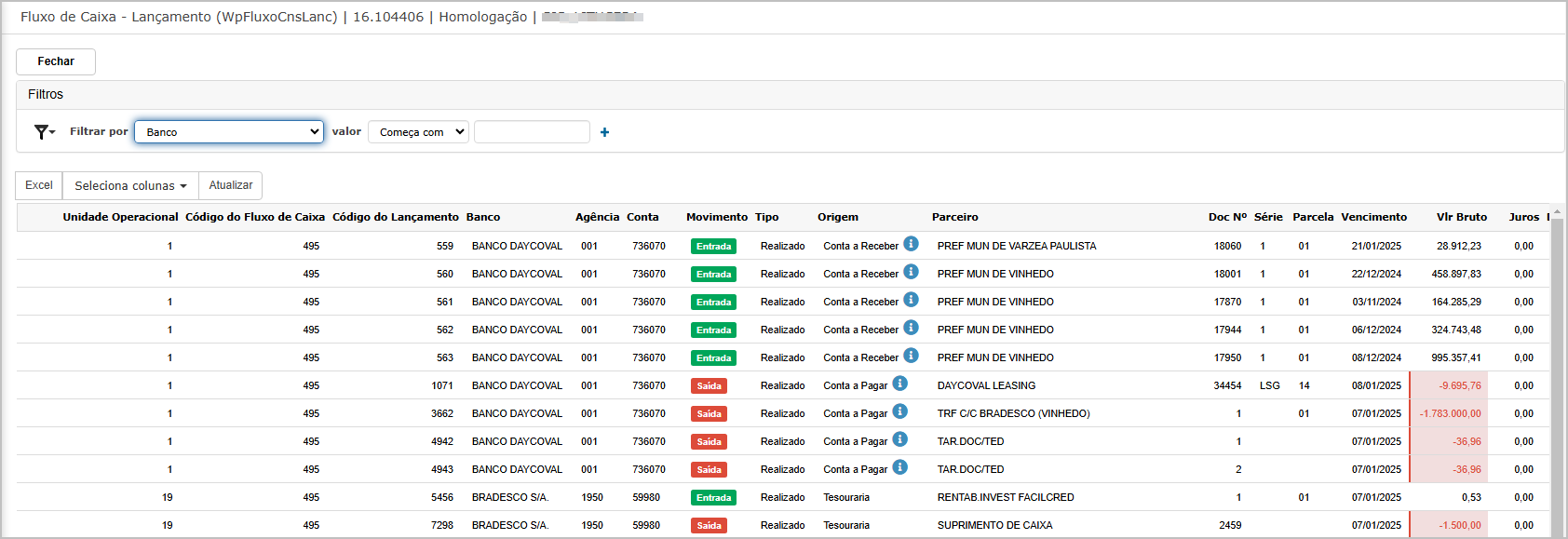Sort by Vlr Bruto column header
Viewport: 1568px width, 539px height.
point(1462,217)
